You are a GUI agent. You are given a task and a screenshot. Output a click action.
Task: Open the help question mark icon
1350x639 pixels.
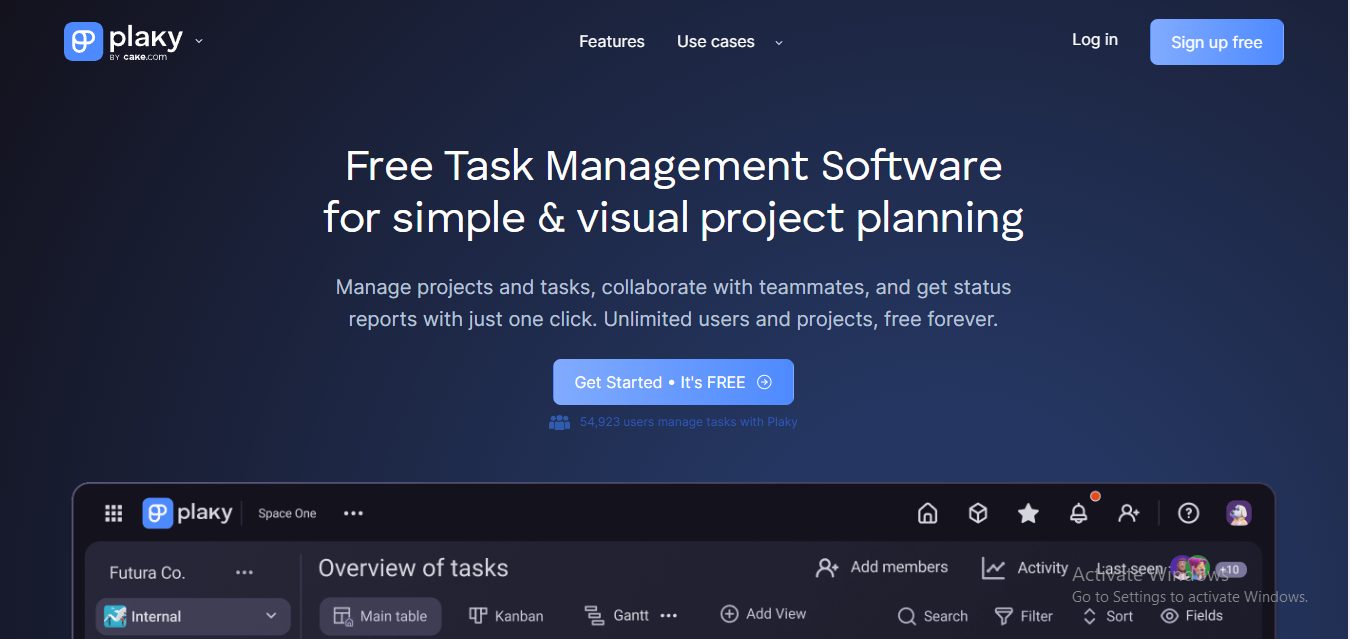click(1188, 513)
